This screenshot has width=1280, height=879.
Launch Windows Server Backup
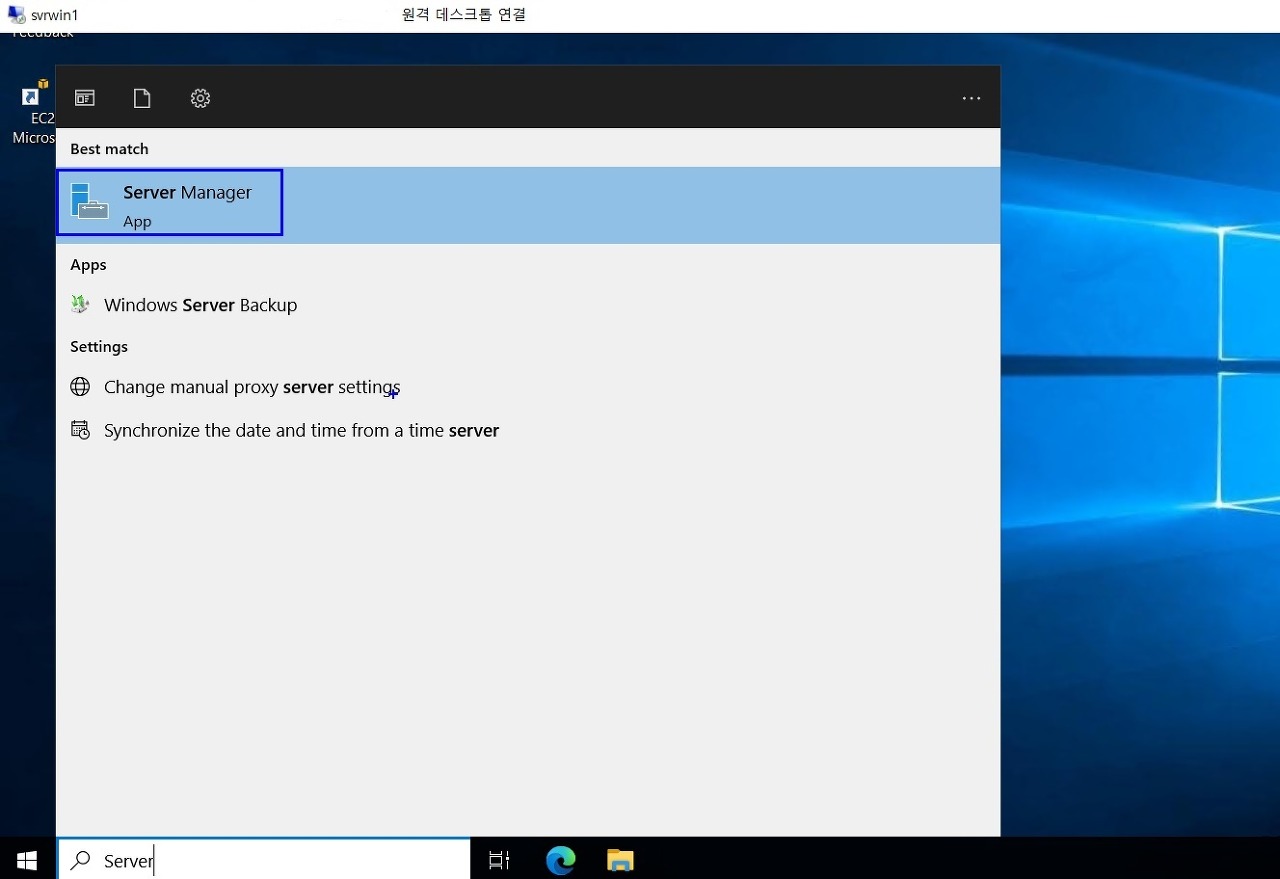[x=528, y=305]
